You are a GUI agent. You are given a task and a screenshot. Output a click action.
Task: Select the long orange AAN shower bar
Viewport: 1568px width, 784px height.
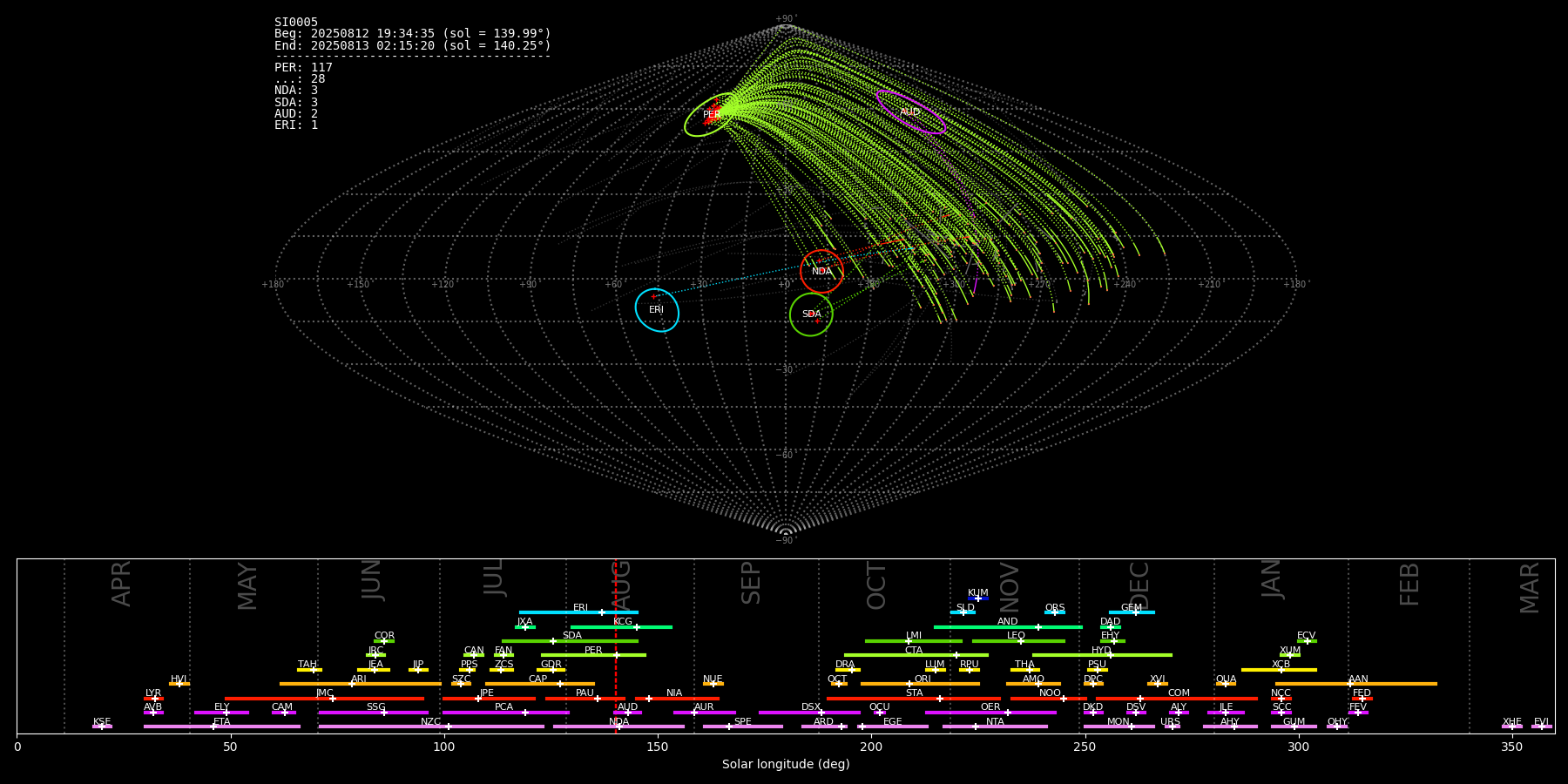tap(1356, 684)
